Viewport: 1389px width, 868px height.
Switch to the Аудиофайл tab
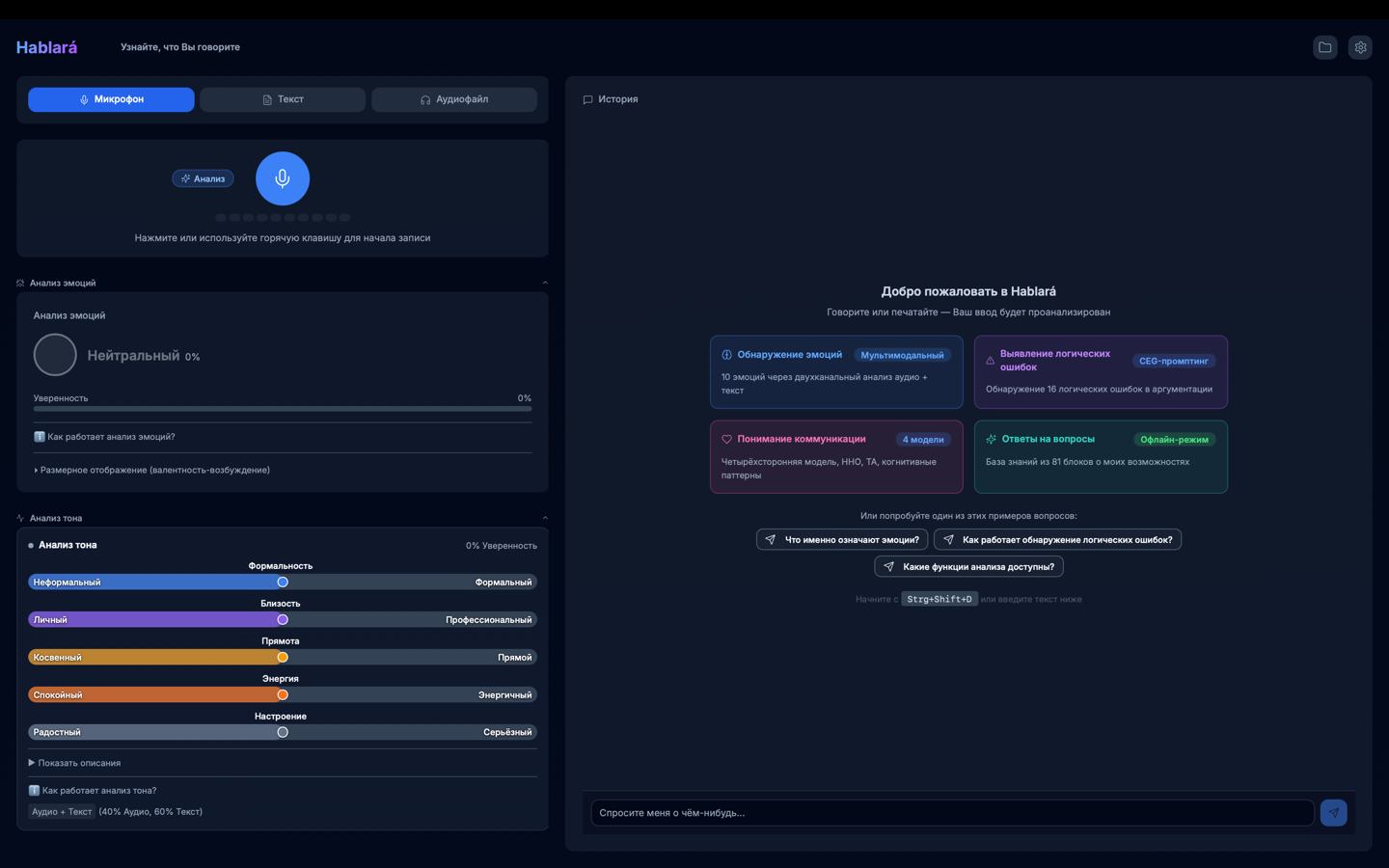pos(453,99)
